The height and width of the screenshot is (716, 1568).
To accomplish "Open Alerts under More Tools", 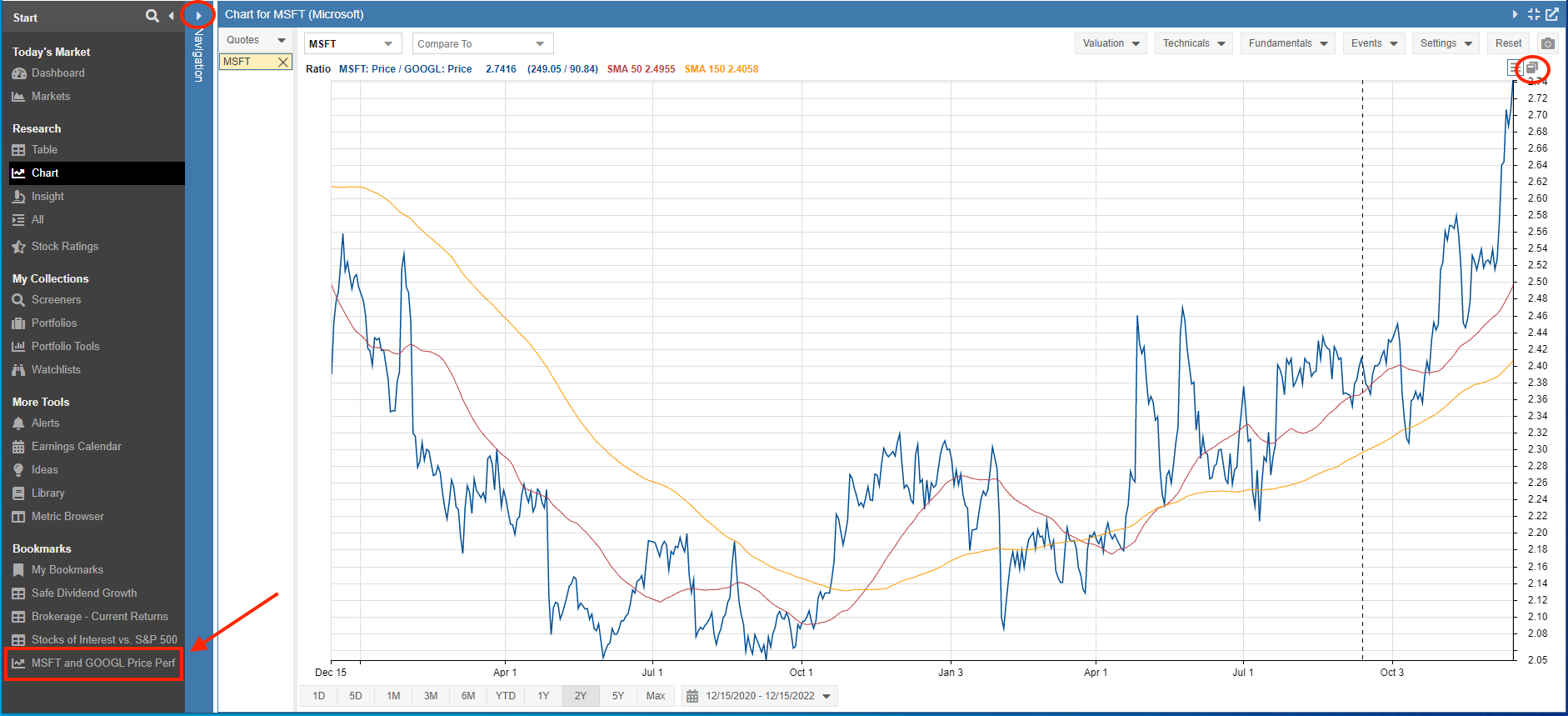I will pos(35,423).
